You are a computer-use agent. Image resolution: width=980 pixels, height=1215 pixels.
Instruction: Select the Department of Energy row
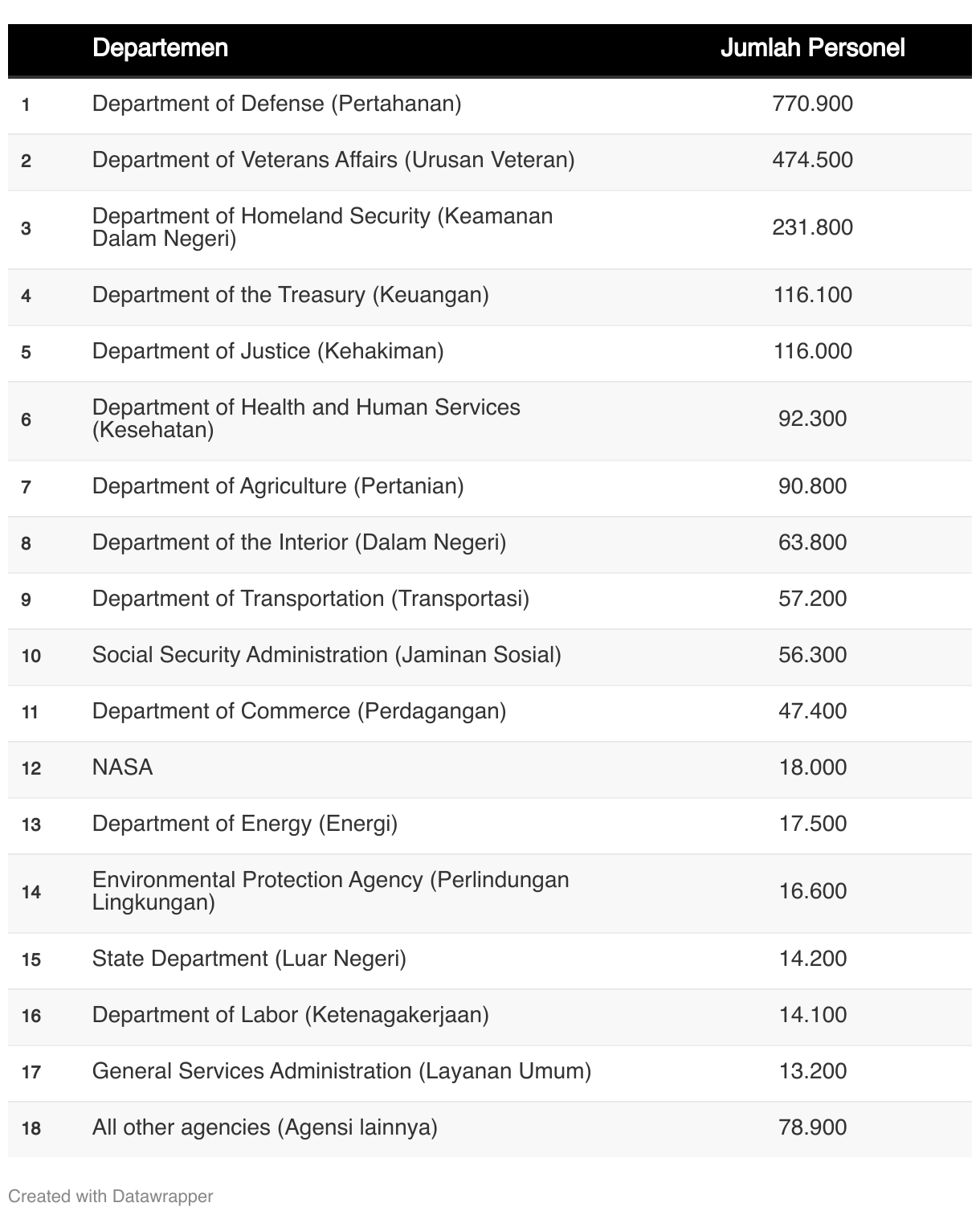(x=244, y=824)
